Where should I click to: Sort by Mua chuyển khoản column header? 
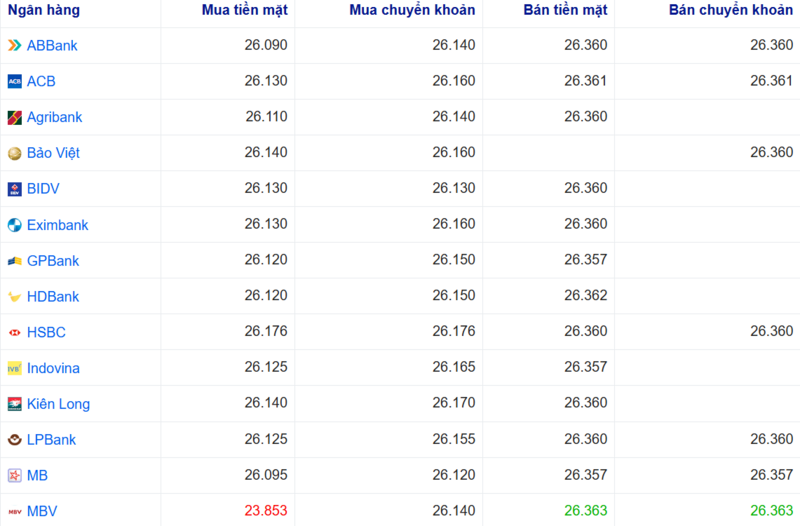(412, 10)
